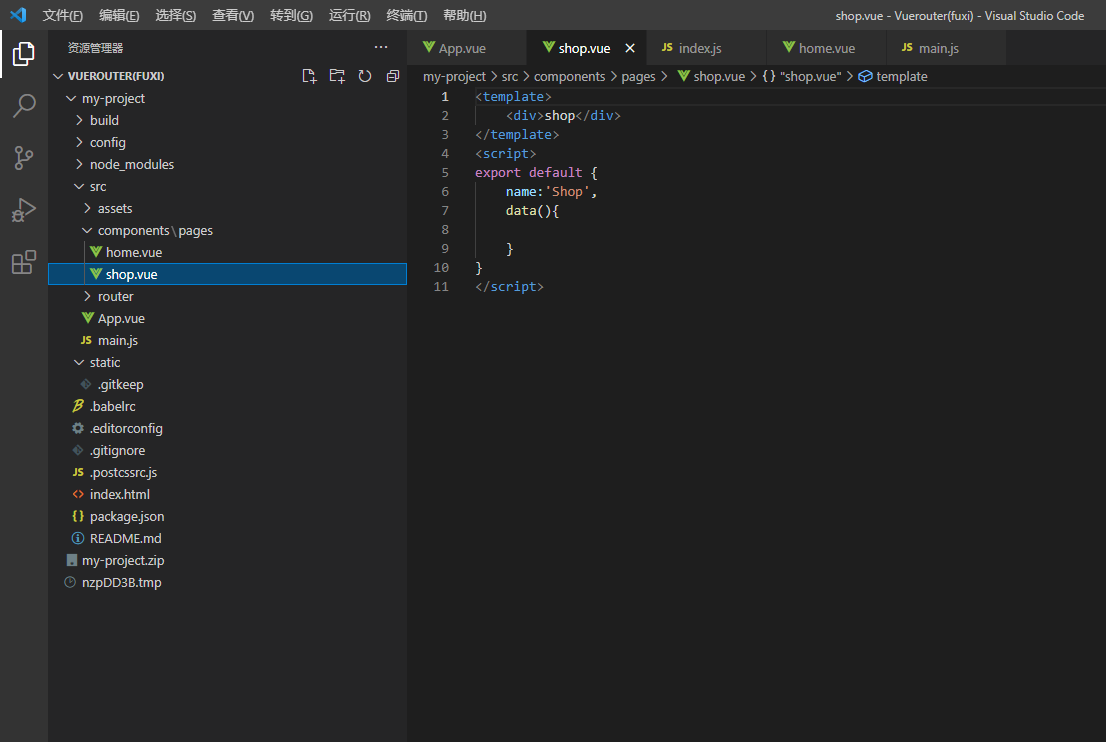
Task: Click the JS icon beside main.js in tree
Action: click(86, 340)
